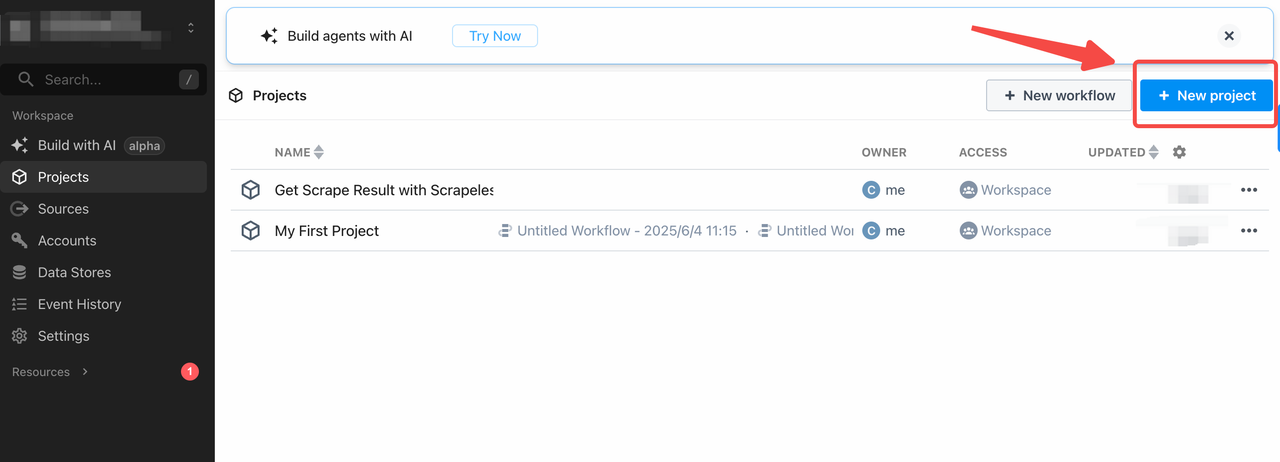
Task: Sort projects by NAME column
Action: [x=299, y=152]
